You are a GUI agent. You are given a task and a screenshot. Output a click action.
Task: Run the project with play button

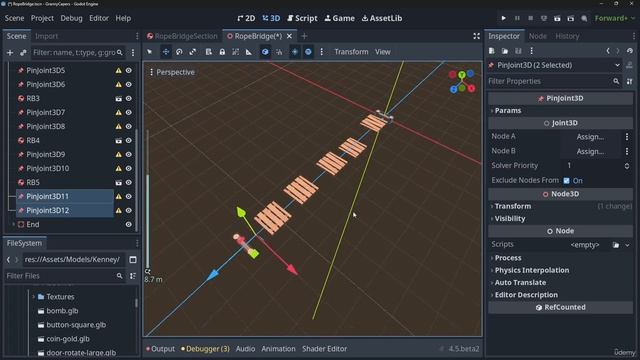(x=503, y=18)
